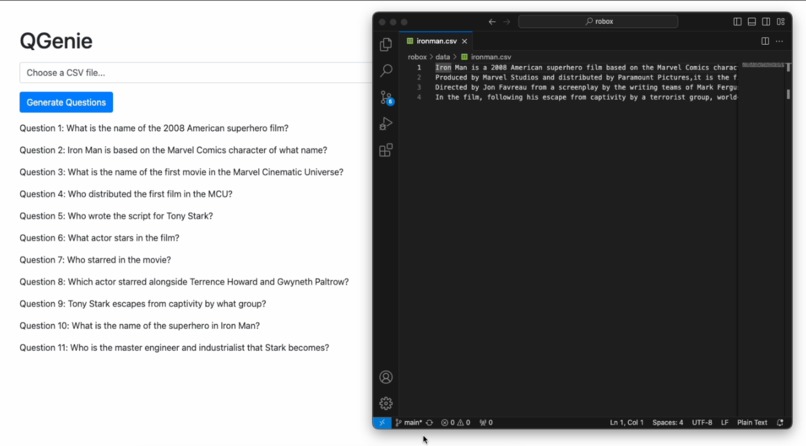
Task: Click the robox breadcrumb
Action: (417, 57)
